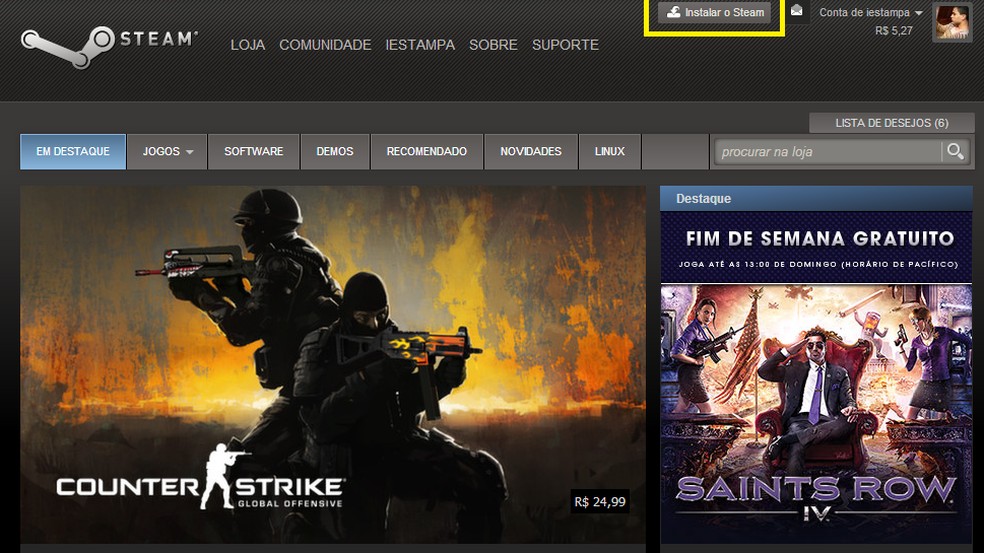
Task: Expand the Conta de iestampa dropdown
Action: [x=870, y=13]
